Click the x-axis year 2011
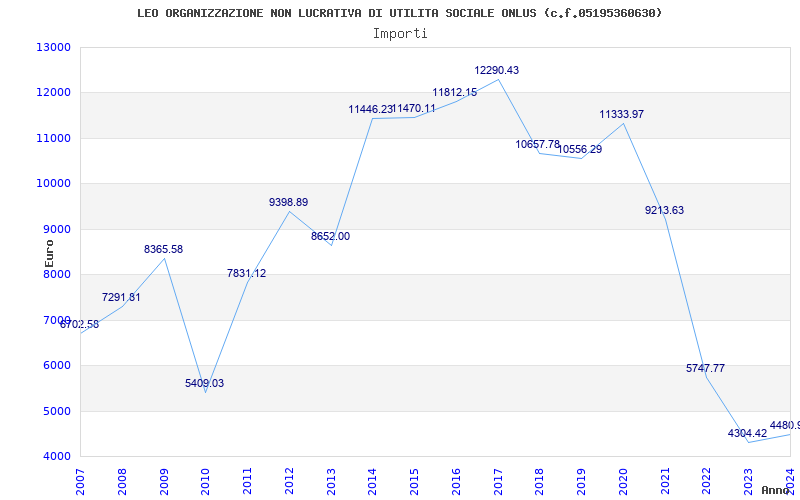This screenshot has width=800, height=500. 247,481
